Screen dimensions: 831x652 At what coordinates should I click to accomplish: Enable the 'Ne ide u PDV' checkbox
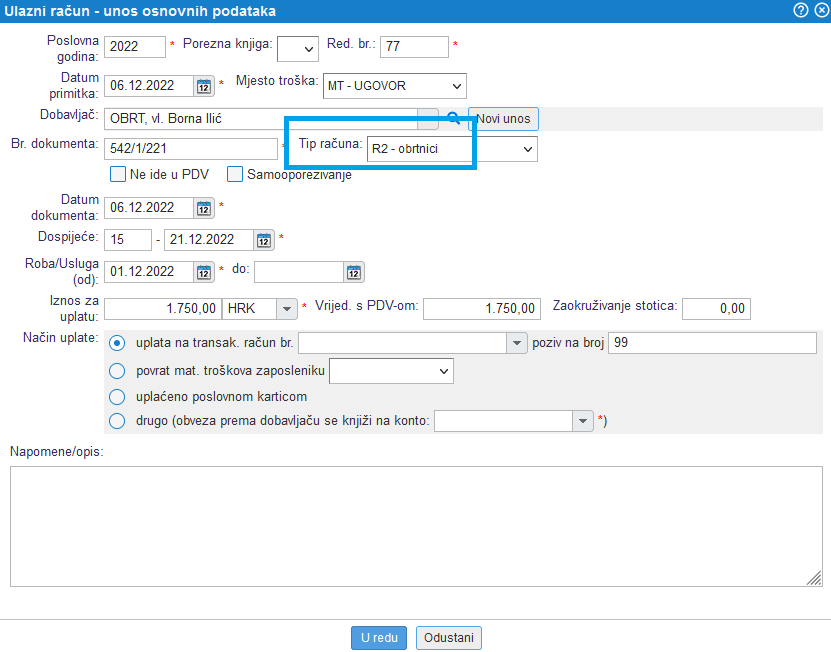[x=118, y=175]
